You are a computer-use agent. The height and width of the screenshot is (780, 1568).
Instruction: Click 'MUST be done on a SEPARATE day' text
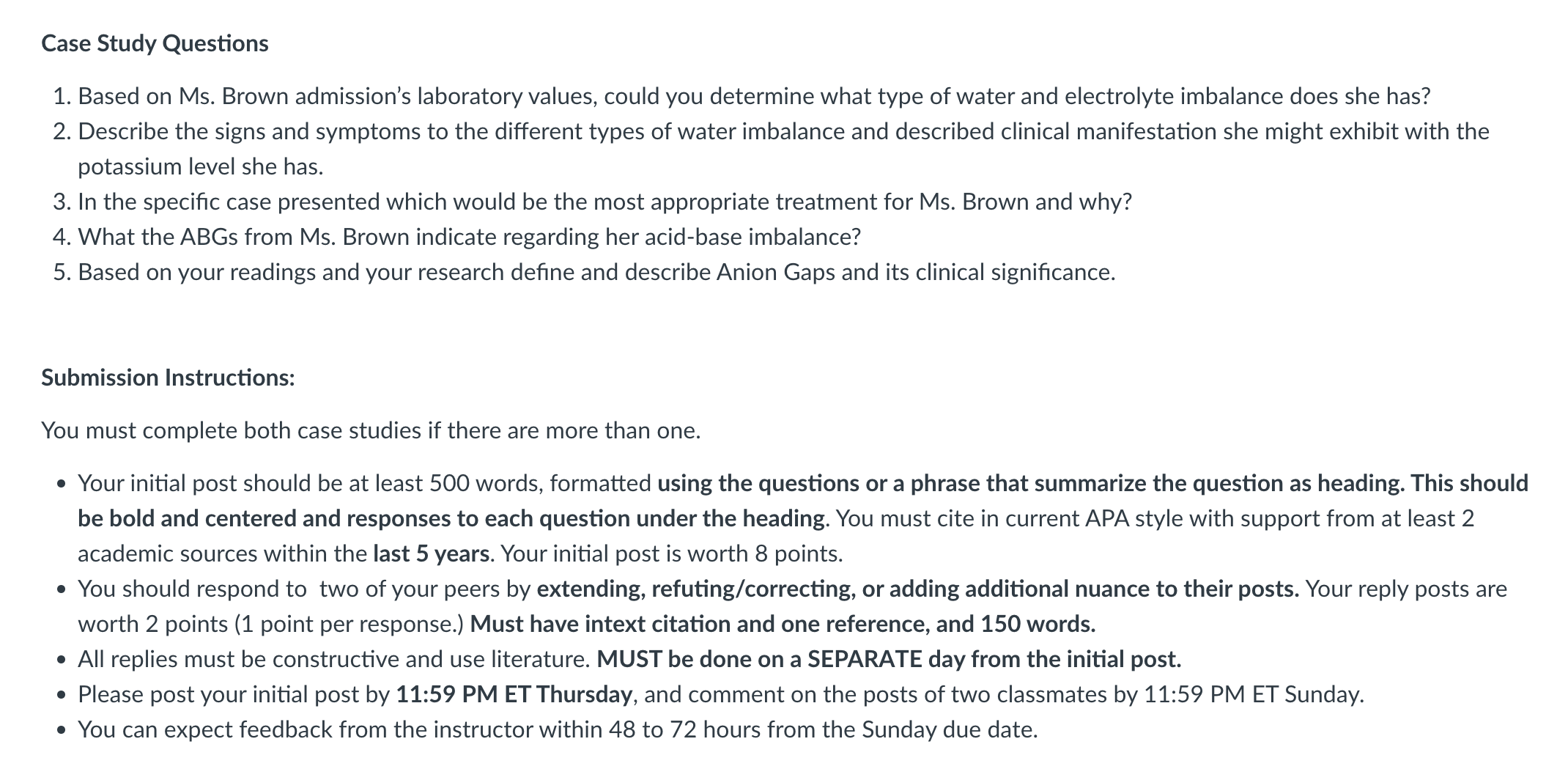click(890, 660)
